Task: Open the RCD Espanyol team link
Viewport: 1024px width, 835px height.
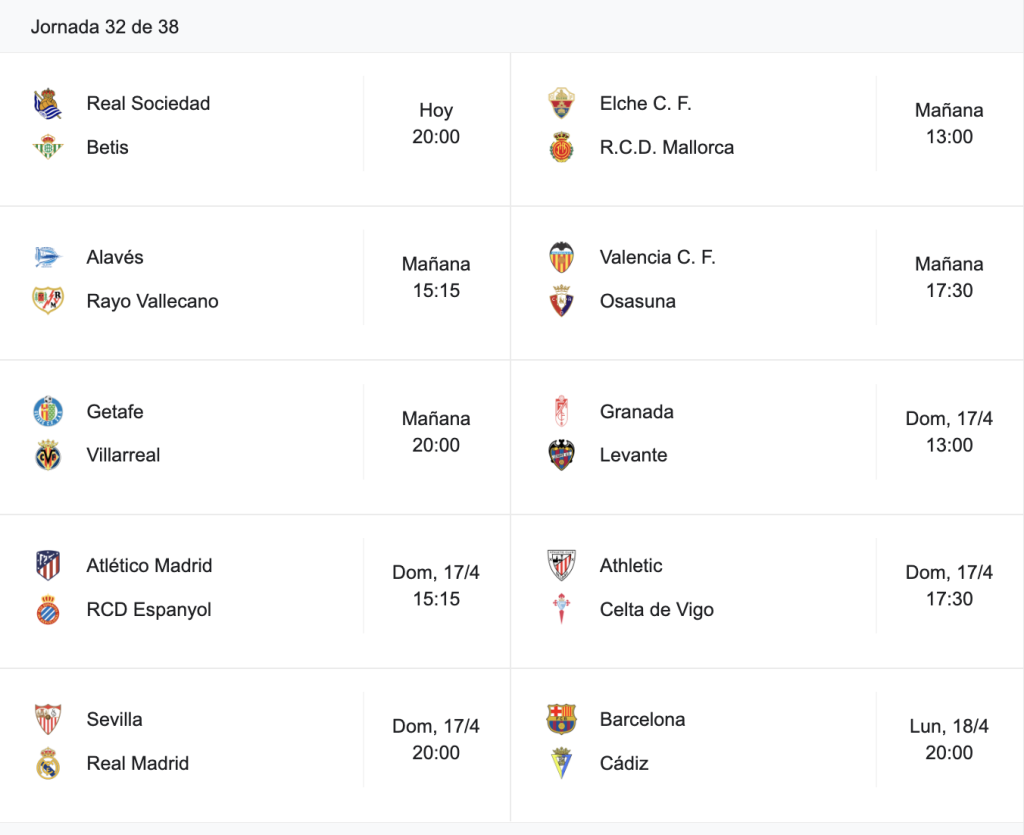Action: pos(149,609)
